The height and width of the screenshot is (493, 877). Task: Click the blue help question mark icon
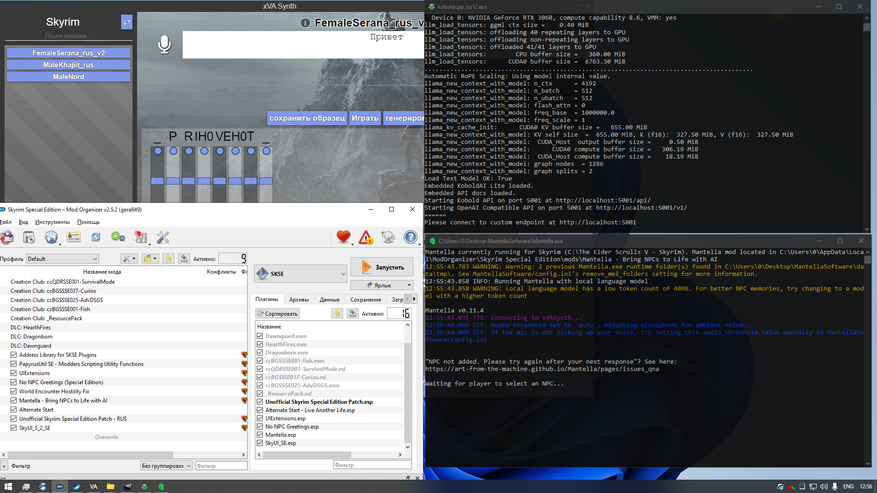click(410, 237)
